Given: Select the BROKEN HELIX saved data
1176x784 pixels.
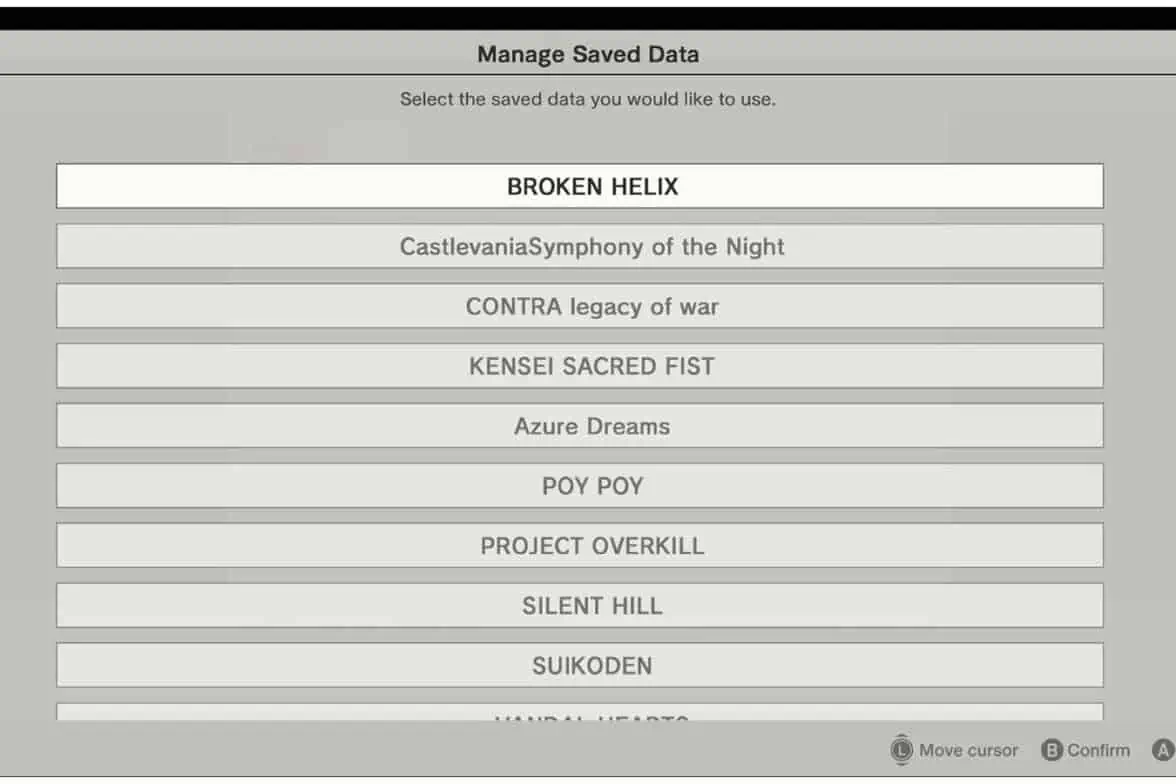Looking at the screenshot, I should (580, 186).
